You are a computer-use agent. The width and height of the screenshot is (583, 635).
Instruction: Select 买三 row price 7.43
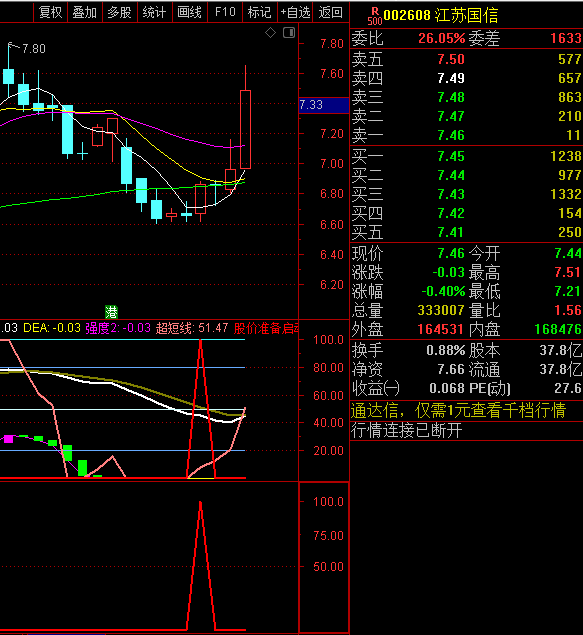(451, 194)
